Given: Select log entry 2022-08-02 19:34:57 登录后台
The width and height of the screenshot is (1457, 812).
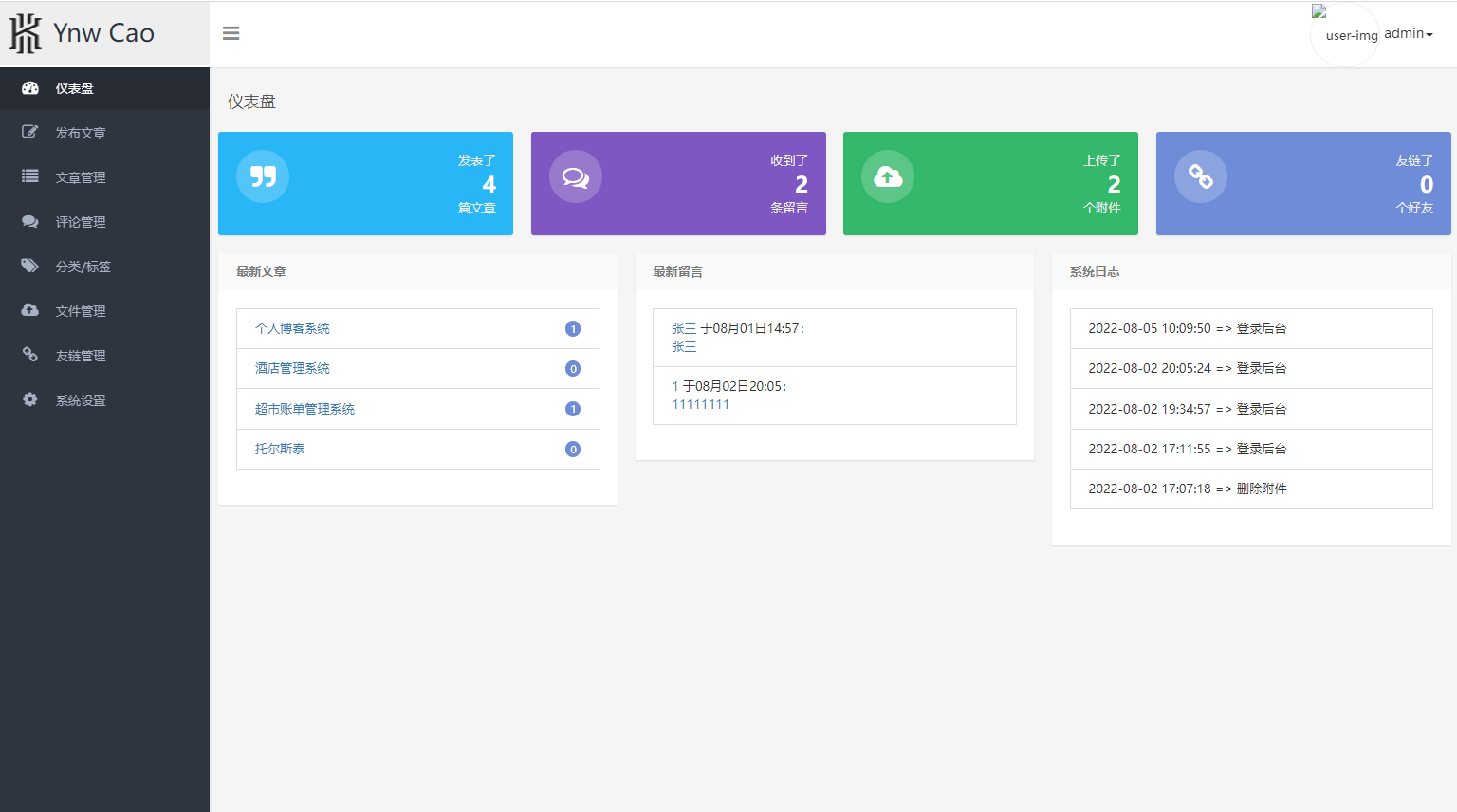Looking at the screenshot, I should [x=1251, y=409].
